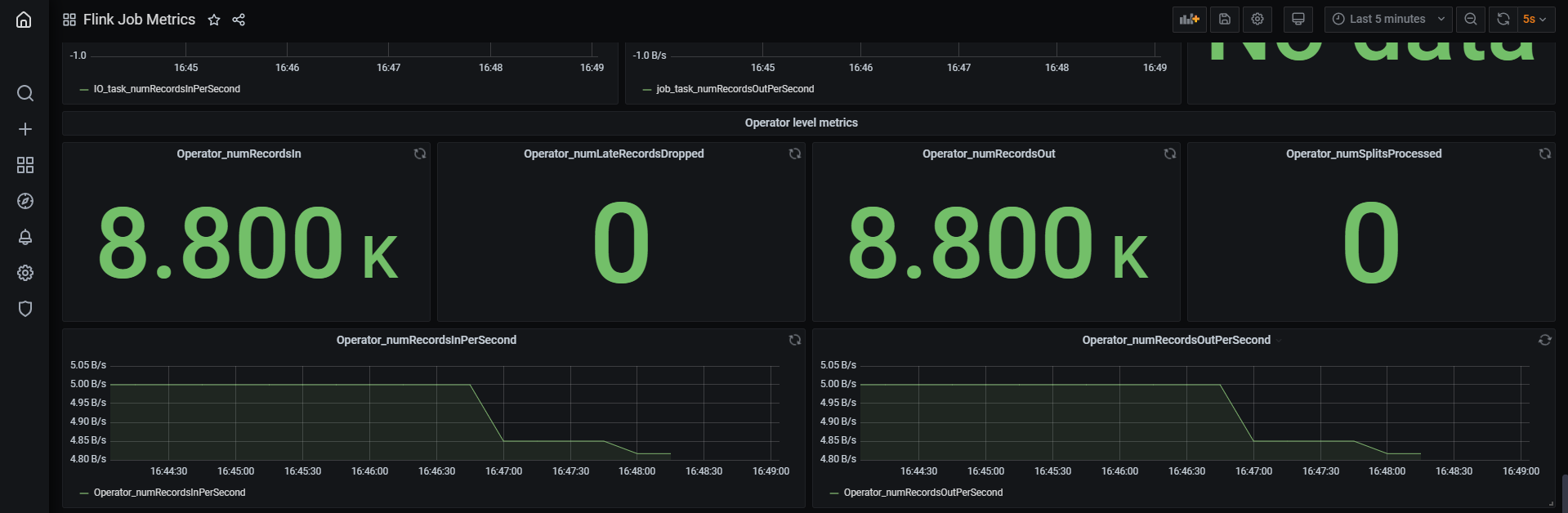Click Operator_numRecordsIn panel title
Viewport: 1568px width, 513px height.
[239, 154]
